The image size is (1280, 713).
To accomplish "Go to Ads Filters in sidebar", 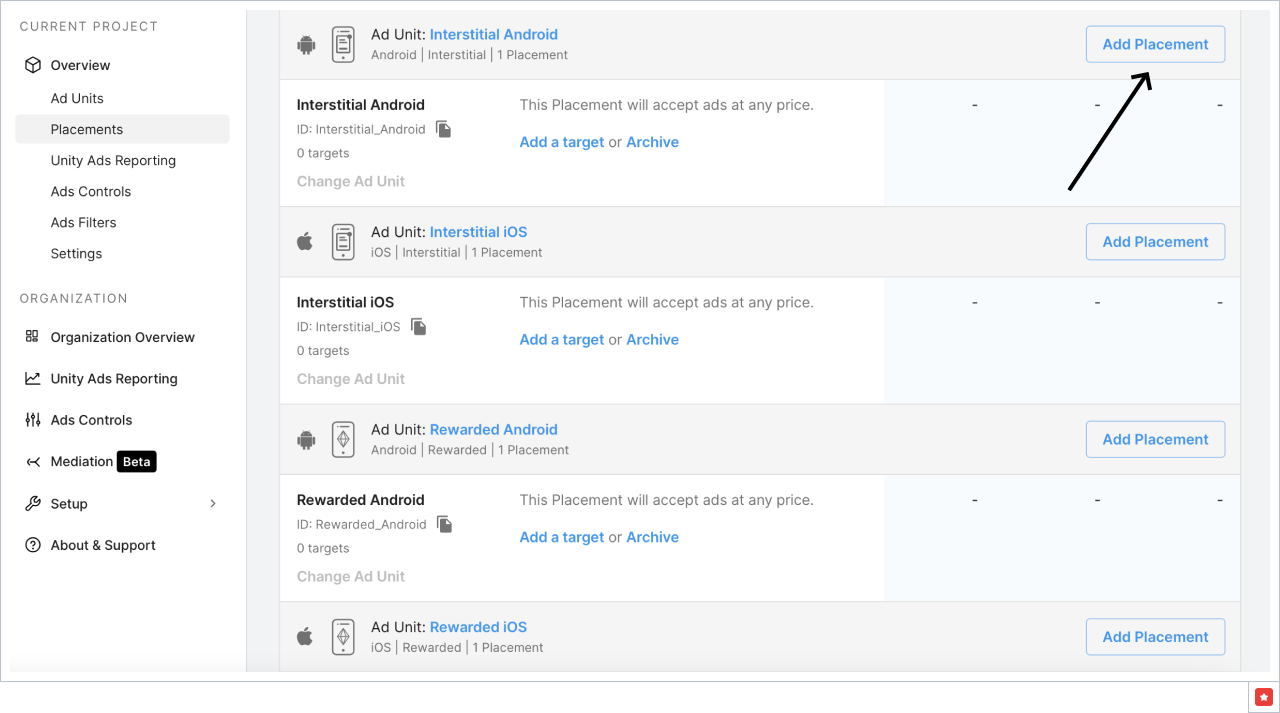I will (83, 222).
